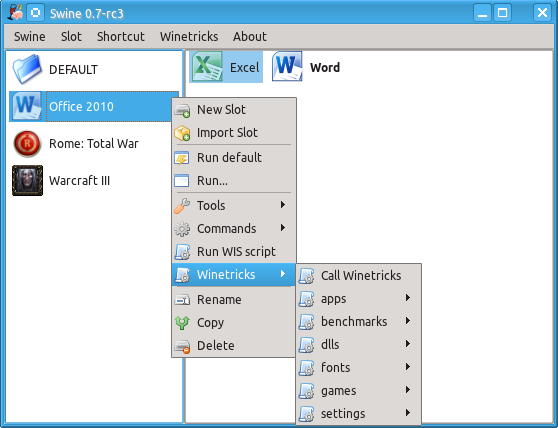Screen dimensions: 558x428
Task: Expand the Commands submenu arrow
Action: pos(283,228)
